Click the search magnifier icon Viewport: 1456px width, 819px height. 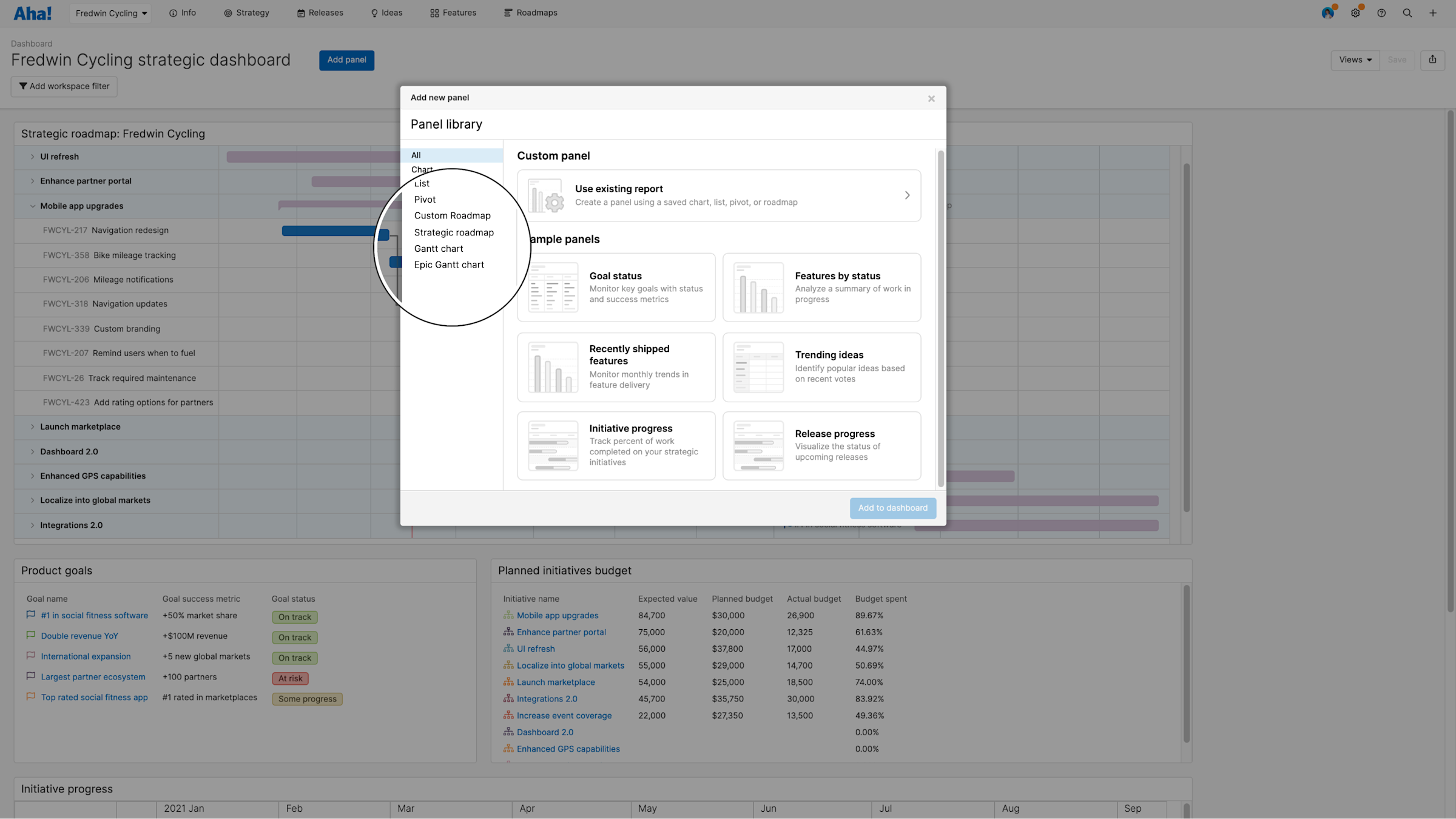click(1407, 13)
